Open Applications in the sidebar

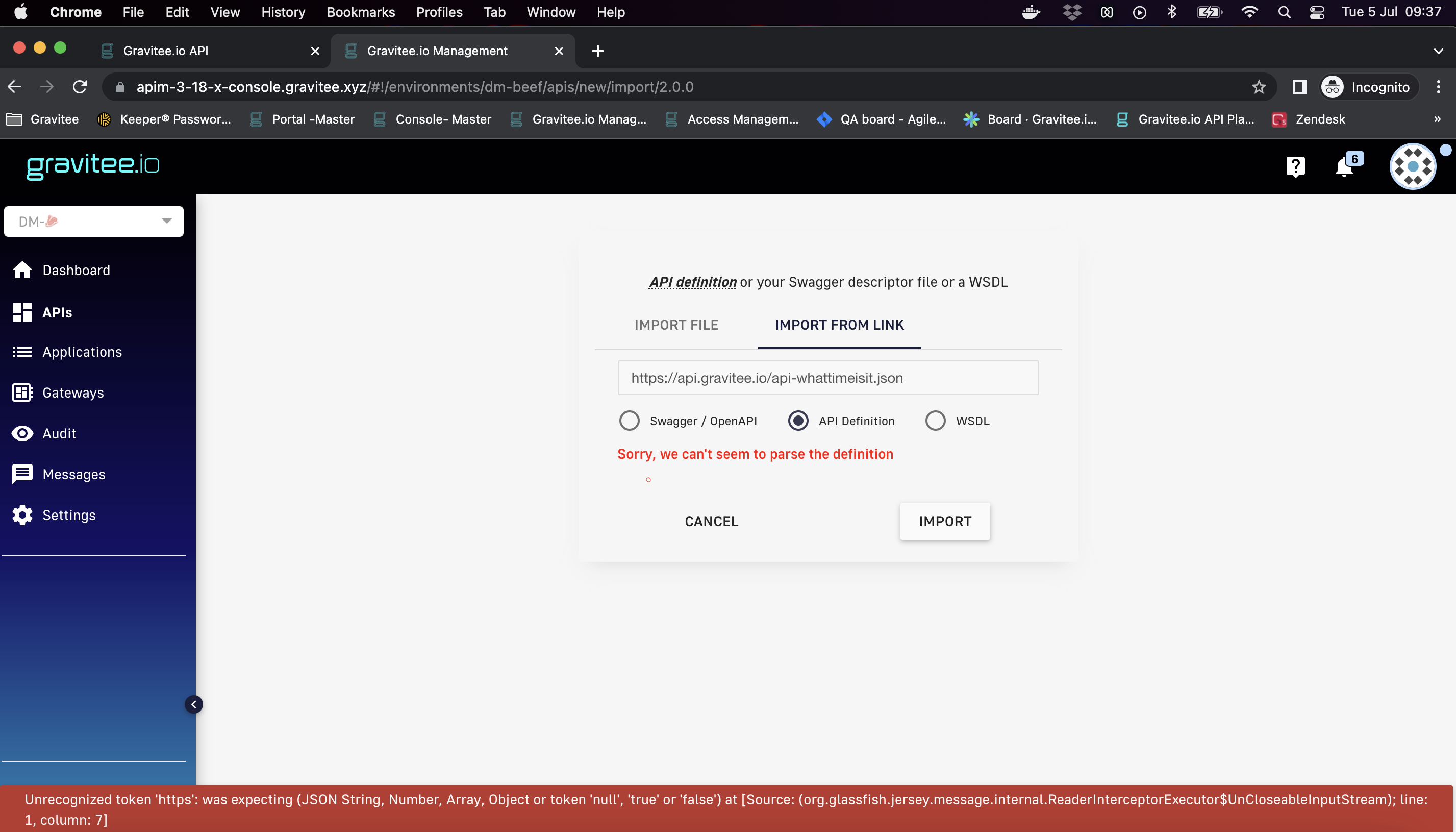click(x=82, y=352)
